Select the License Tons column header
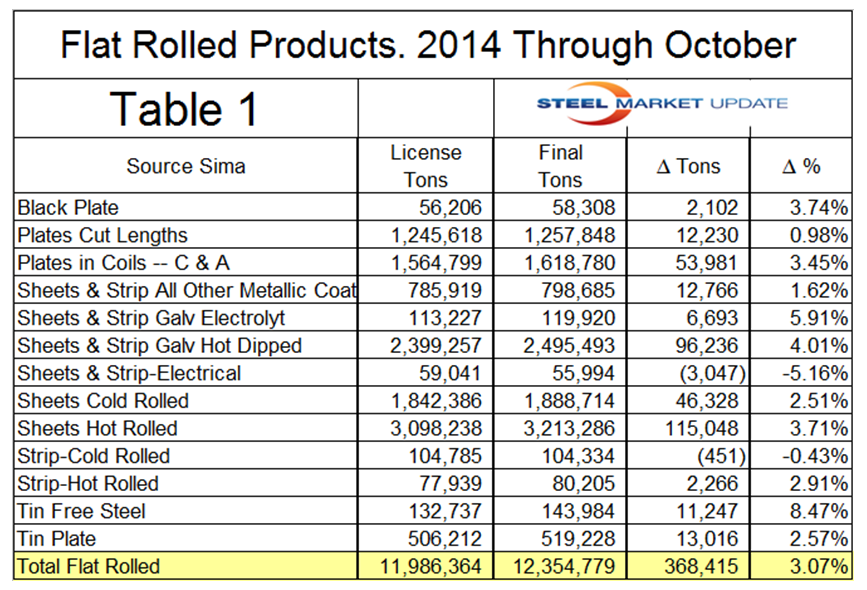 425,166
